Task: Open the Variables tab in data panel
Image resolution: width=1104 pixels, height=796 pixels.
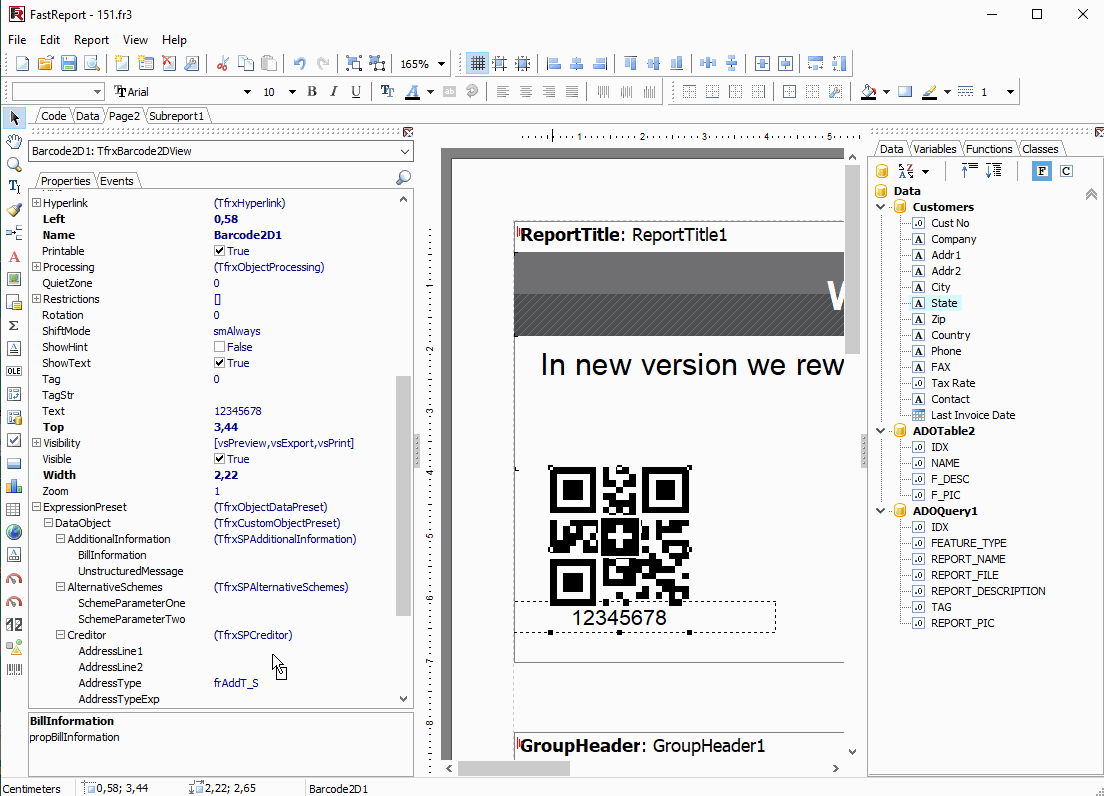Action: (x=935, y=149)
